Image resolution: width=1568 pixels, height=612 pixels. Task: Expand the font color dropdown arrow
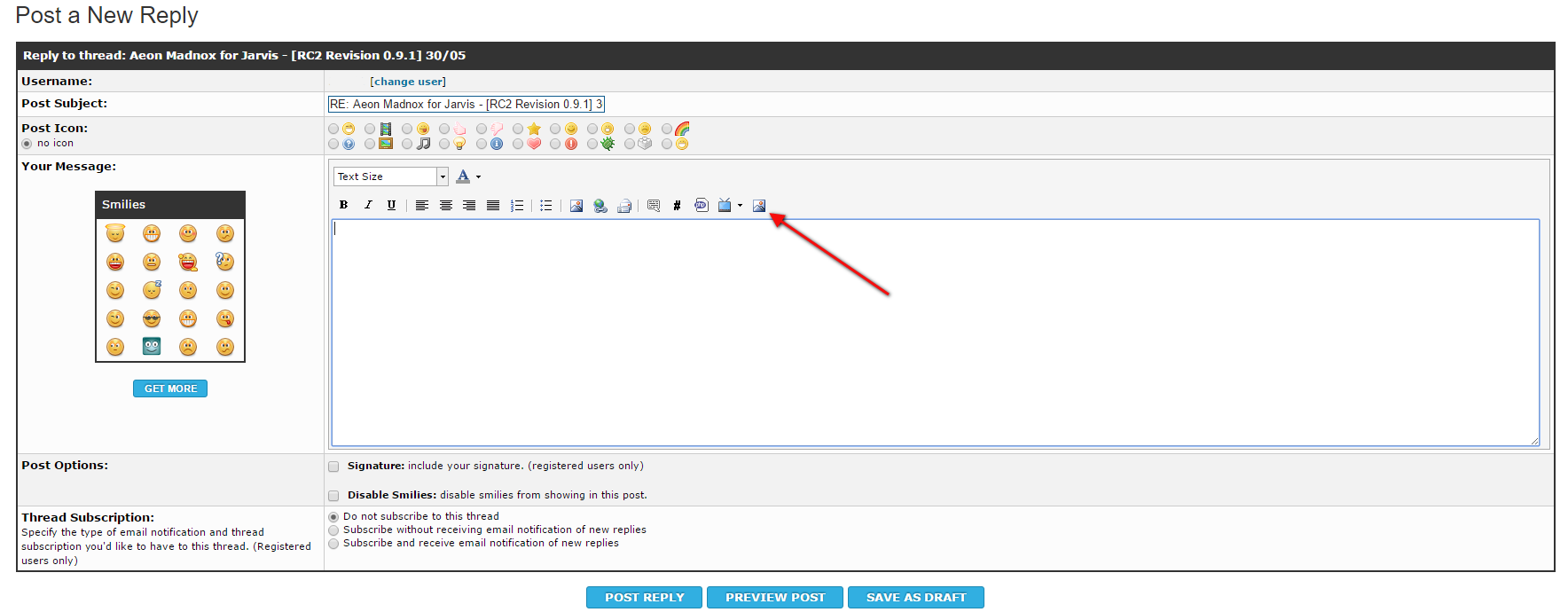click(479, 177)
